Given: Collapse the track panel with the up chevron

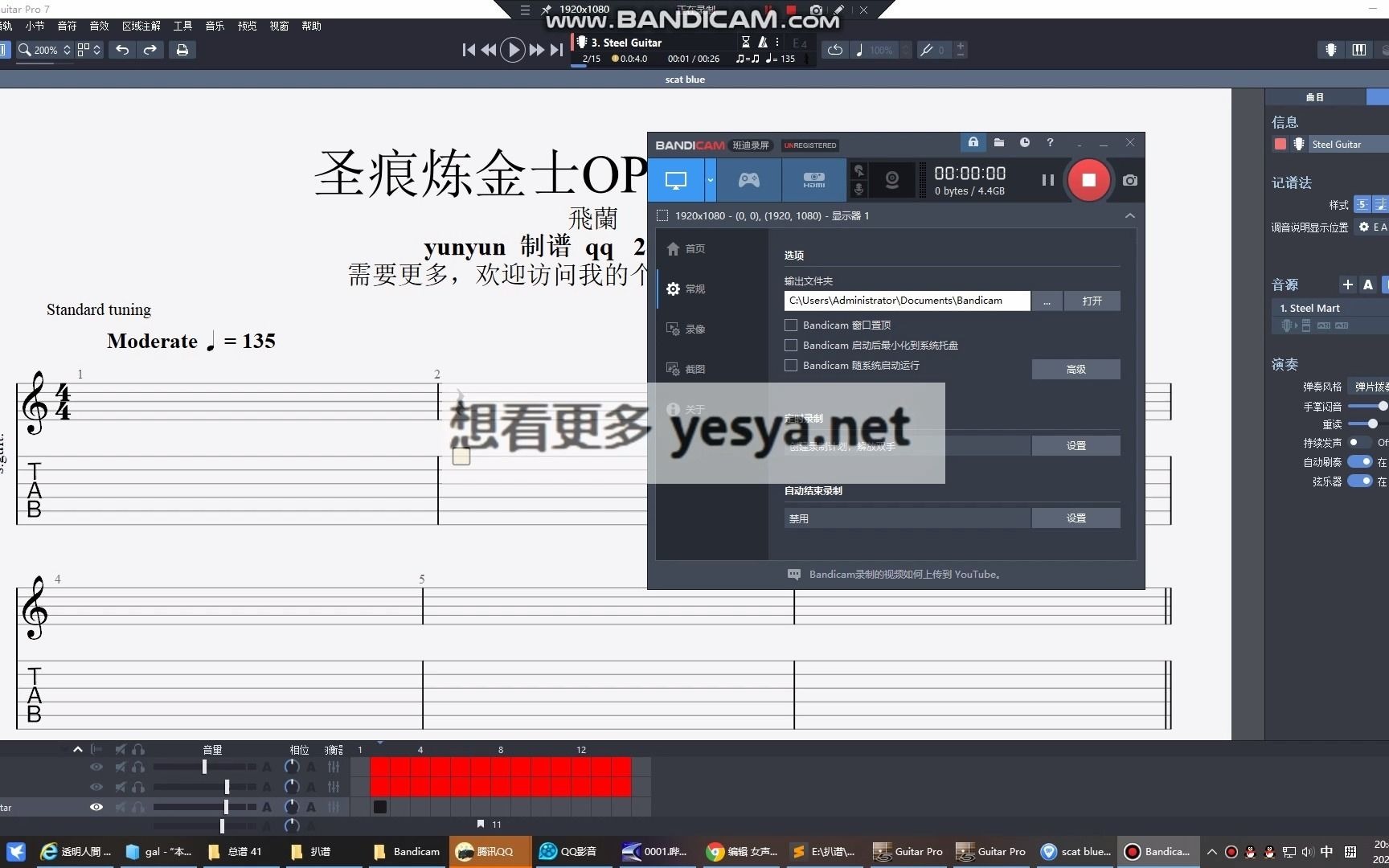Looking at the screenshot, I should [78, 749].
